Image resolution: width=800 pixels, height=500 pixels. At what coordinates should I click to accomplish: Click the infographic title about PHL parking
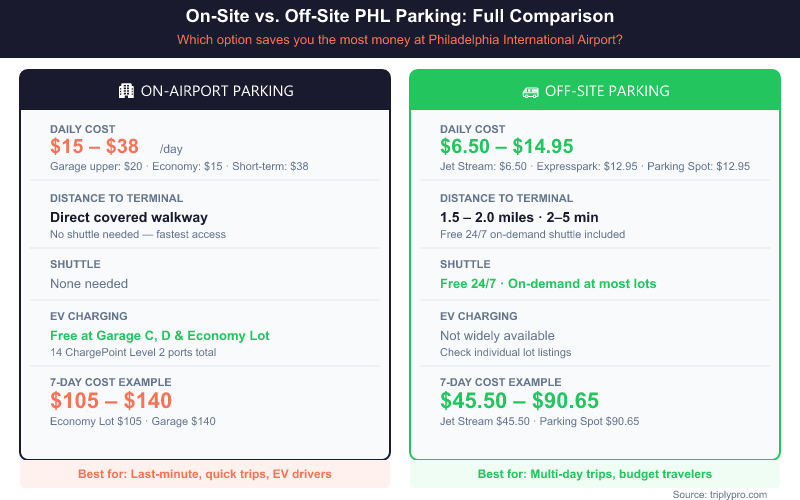coord(400,17)
